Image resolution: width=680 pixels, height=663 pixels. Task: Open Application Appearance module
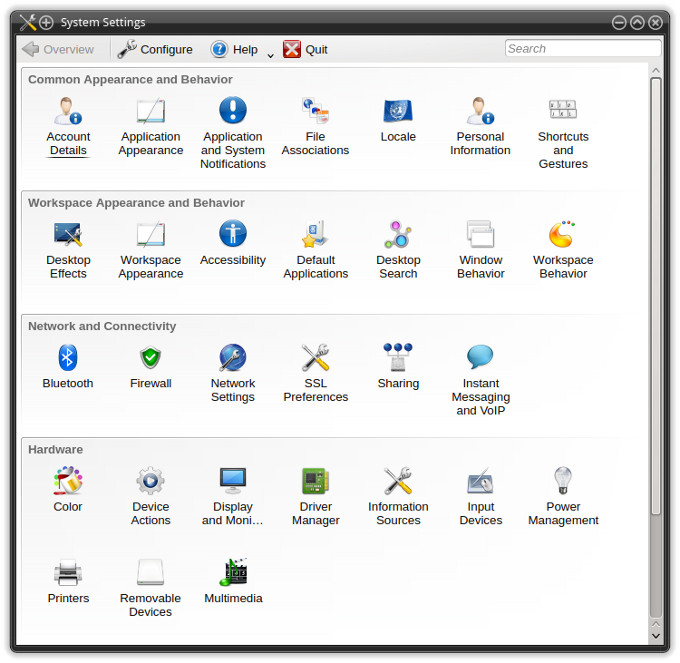tap(150, 127)
